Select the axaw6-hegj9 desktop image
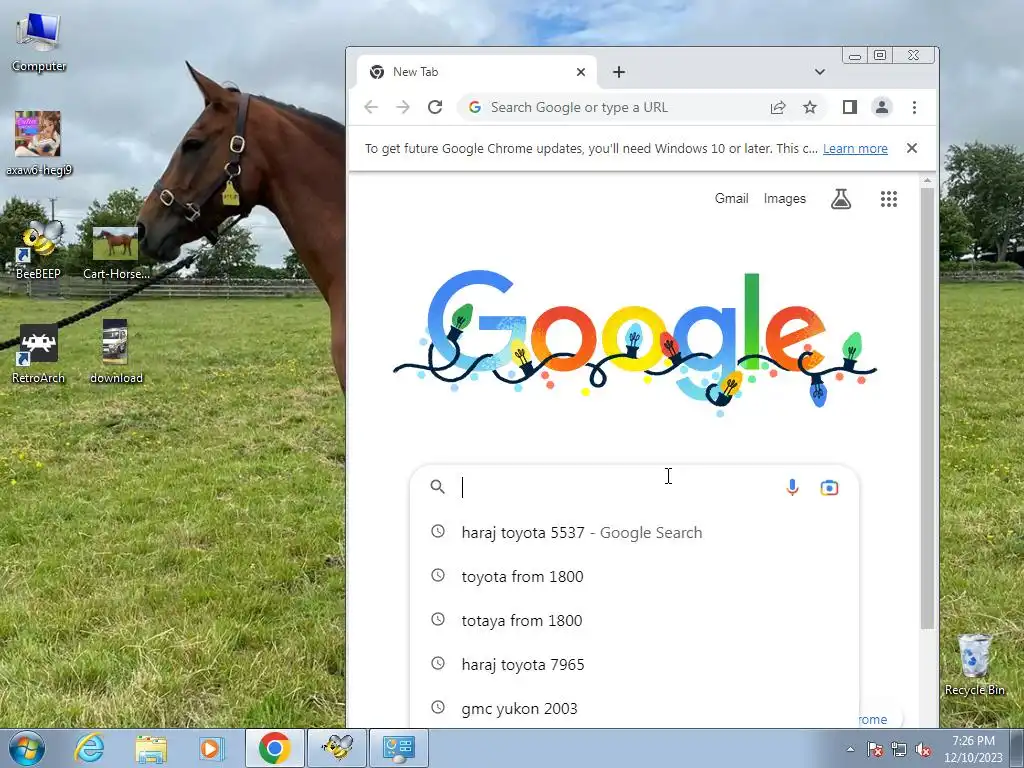The height and width of the screenshot is (768, 1024). (x=39, y=144)
